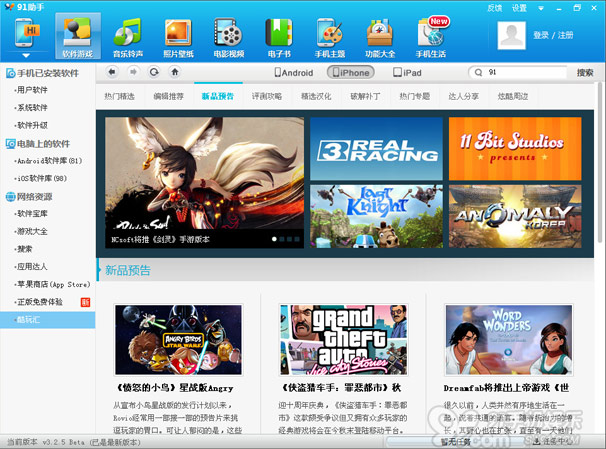Click the browser back arrow button
The width and height of the screenshot is (606, 449).
pyautogui.click(x=113, y=72)
